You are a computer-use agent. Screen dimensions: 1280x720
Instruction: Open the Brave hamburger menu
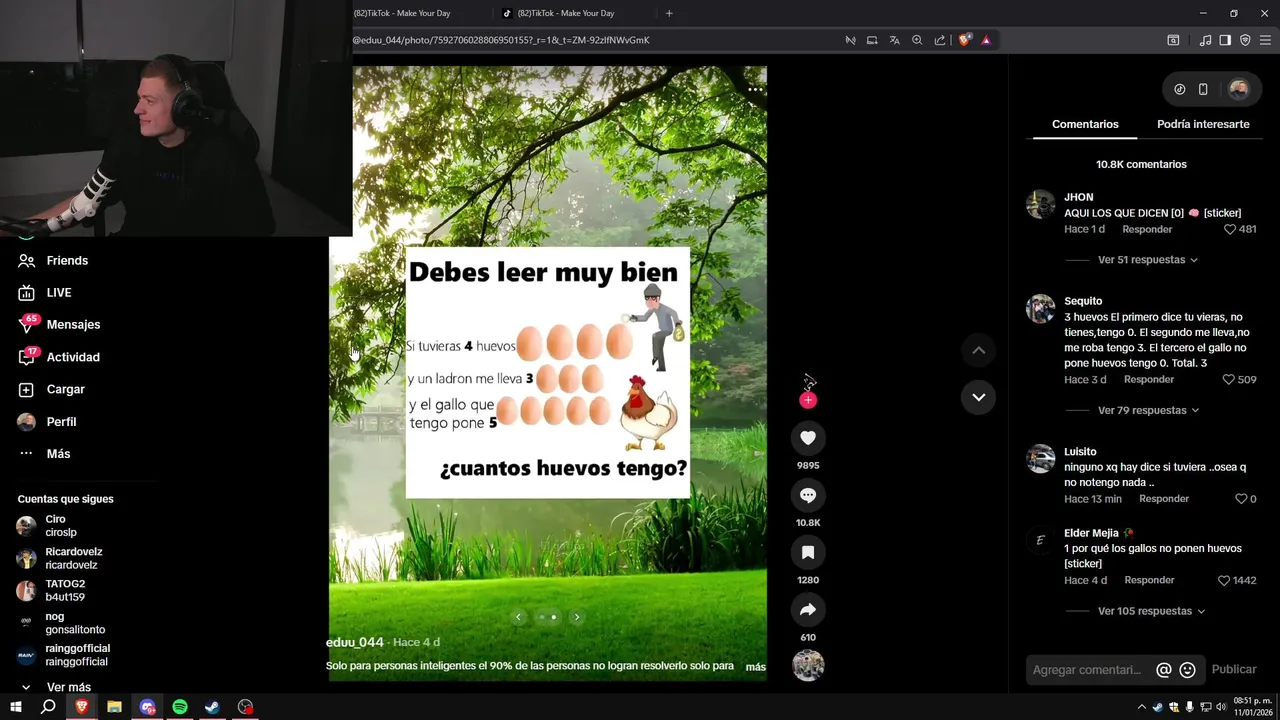(1265, 40)
